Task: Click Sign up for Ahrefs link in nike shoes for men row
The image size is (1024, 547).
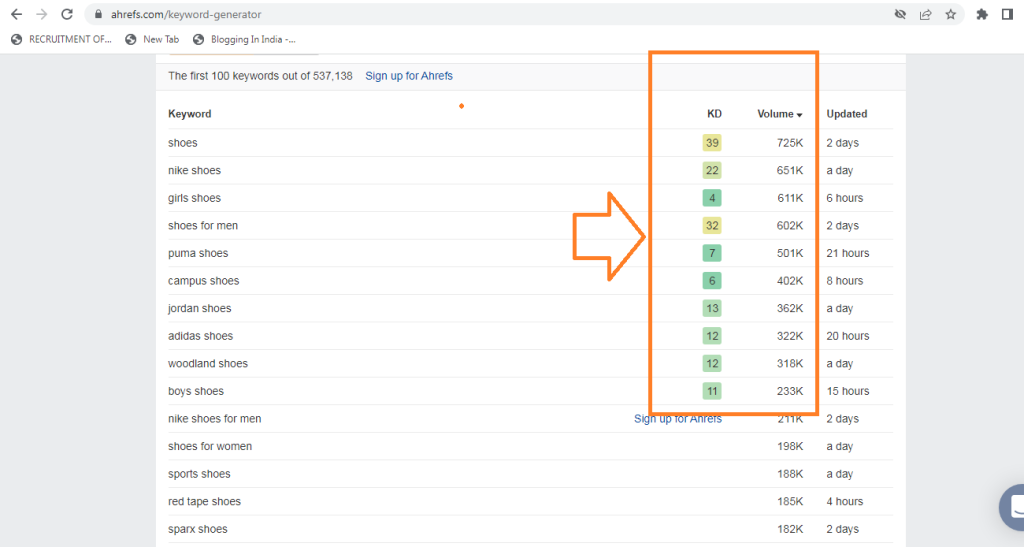Action: pyautogui.click(x=678, y=419)
